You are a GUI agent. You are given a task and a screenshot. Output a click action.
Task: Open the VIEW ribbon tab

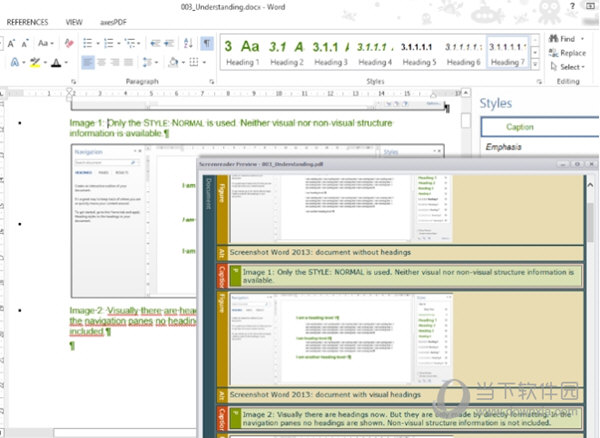point(74,22)
